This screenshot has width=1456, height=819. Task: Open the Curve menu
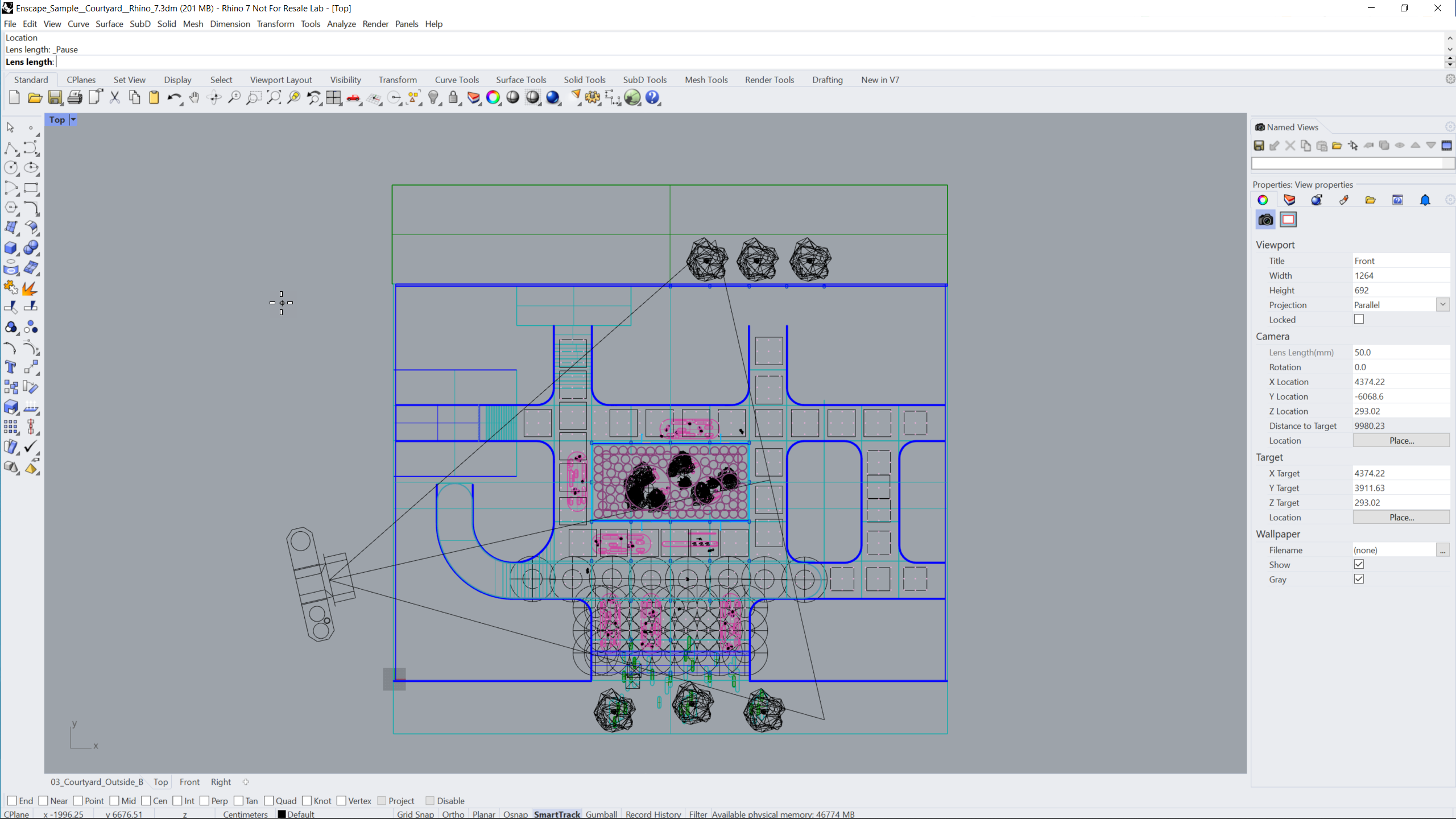pyautogui.click(x=78, y=24)
